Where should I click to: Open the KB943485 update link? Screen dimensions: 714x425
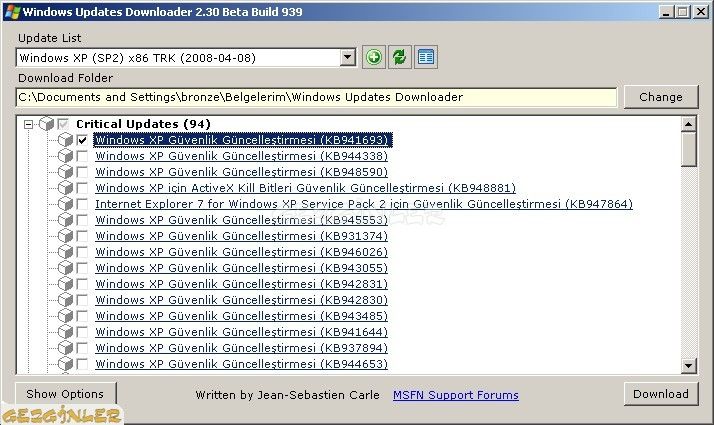[242, 316]
